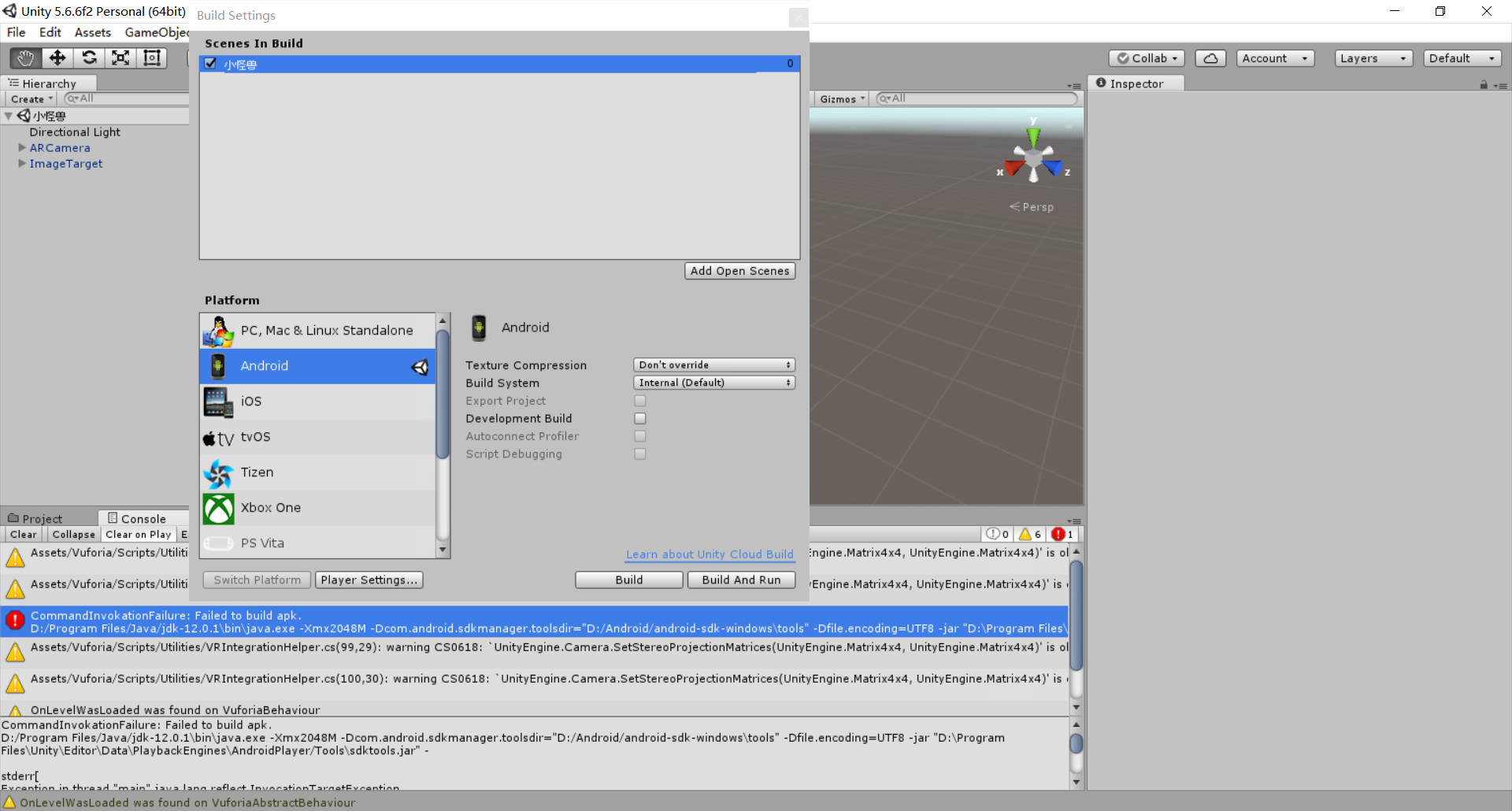Viewport: 1512px width, 811px height.
Task: Click the scene orientation gizmo
Action: [1033, 156]
